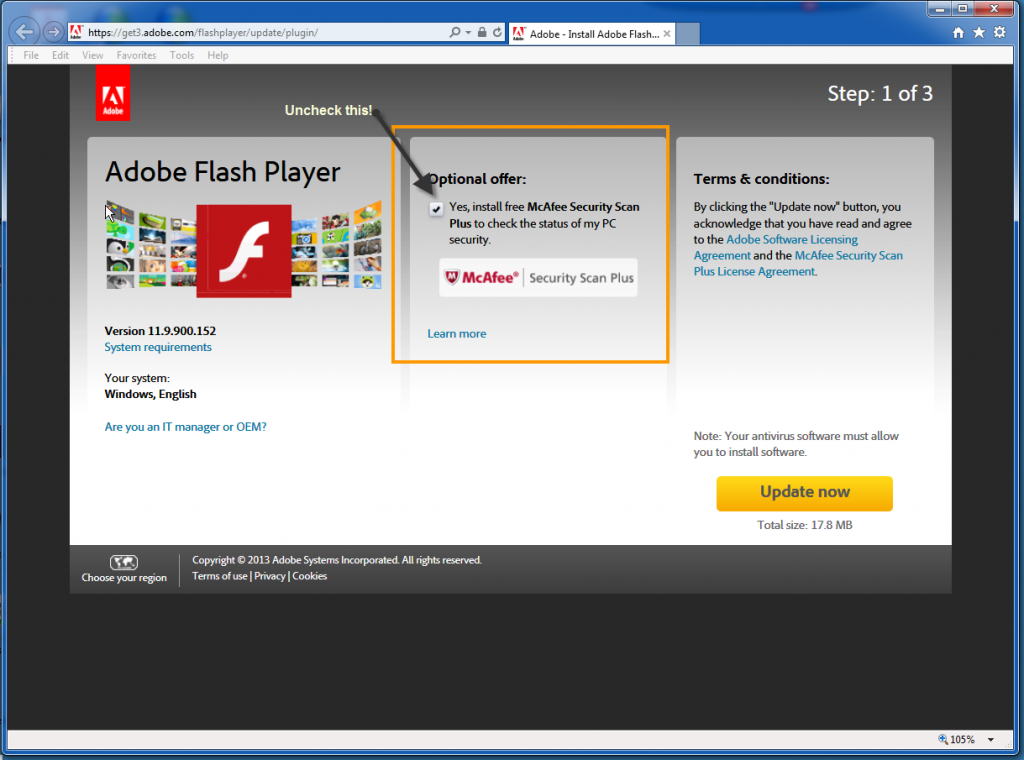Click the browser Forward arrow button
This screenshot has height=760, width=1024.
click(54, 31)
